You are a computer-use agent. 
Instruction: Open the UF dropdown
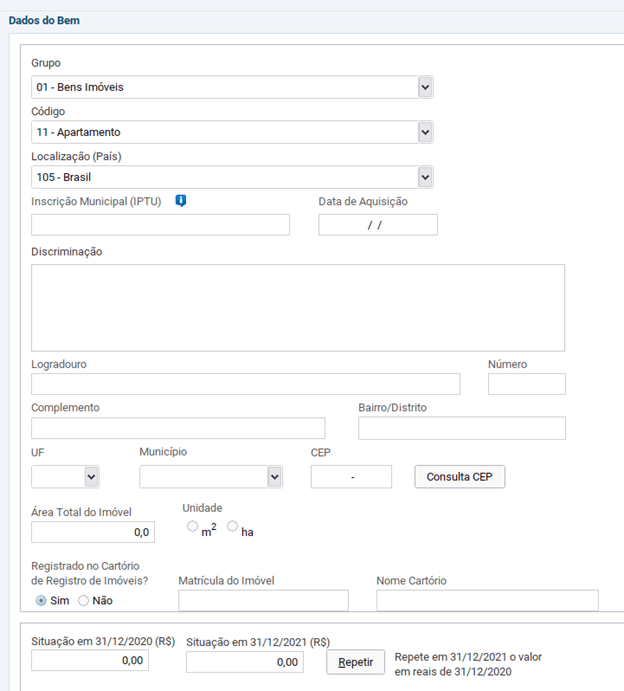65,477
